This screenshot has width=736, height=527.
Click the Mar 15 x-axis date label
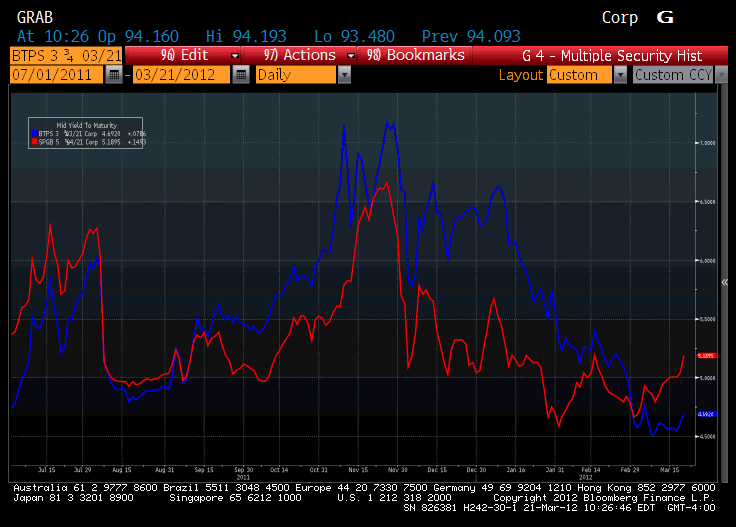(x=670, y=470)
